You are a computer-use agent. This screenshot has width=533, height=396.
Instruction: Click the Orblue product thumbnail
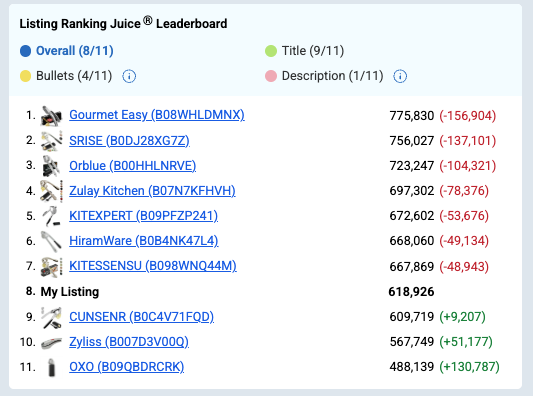(51, 166)
